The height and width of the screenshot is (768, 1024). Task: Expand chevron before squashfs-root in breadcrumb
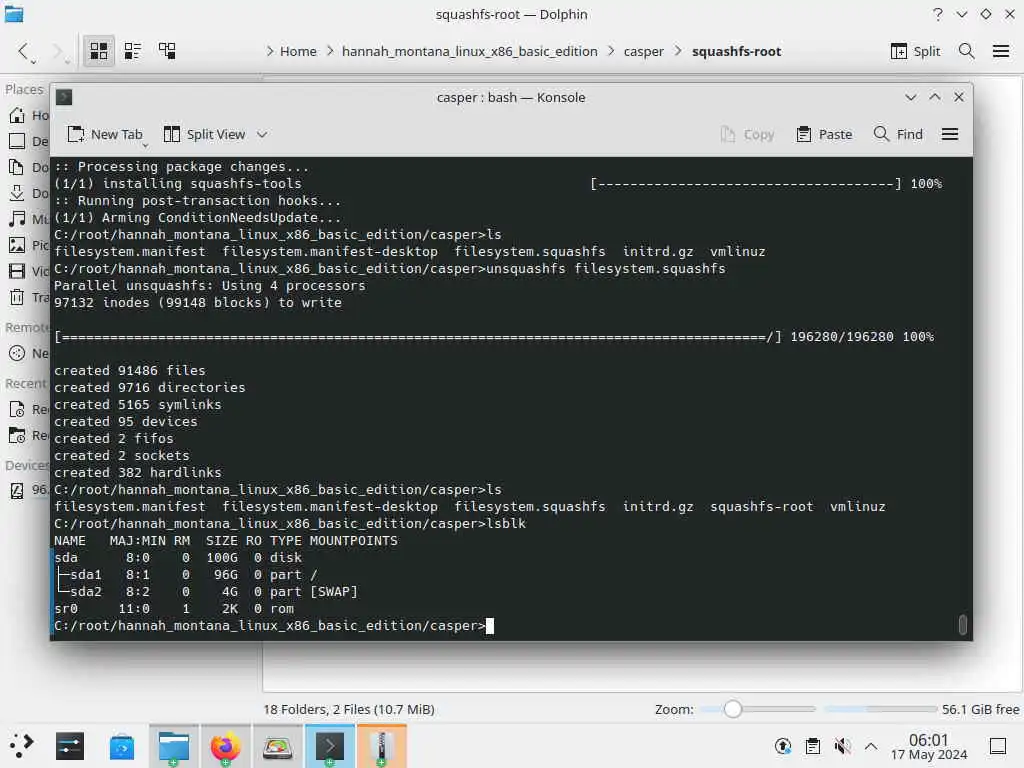tap(678, 52)
